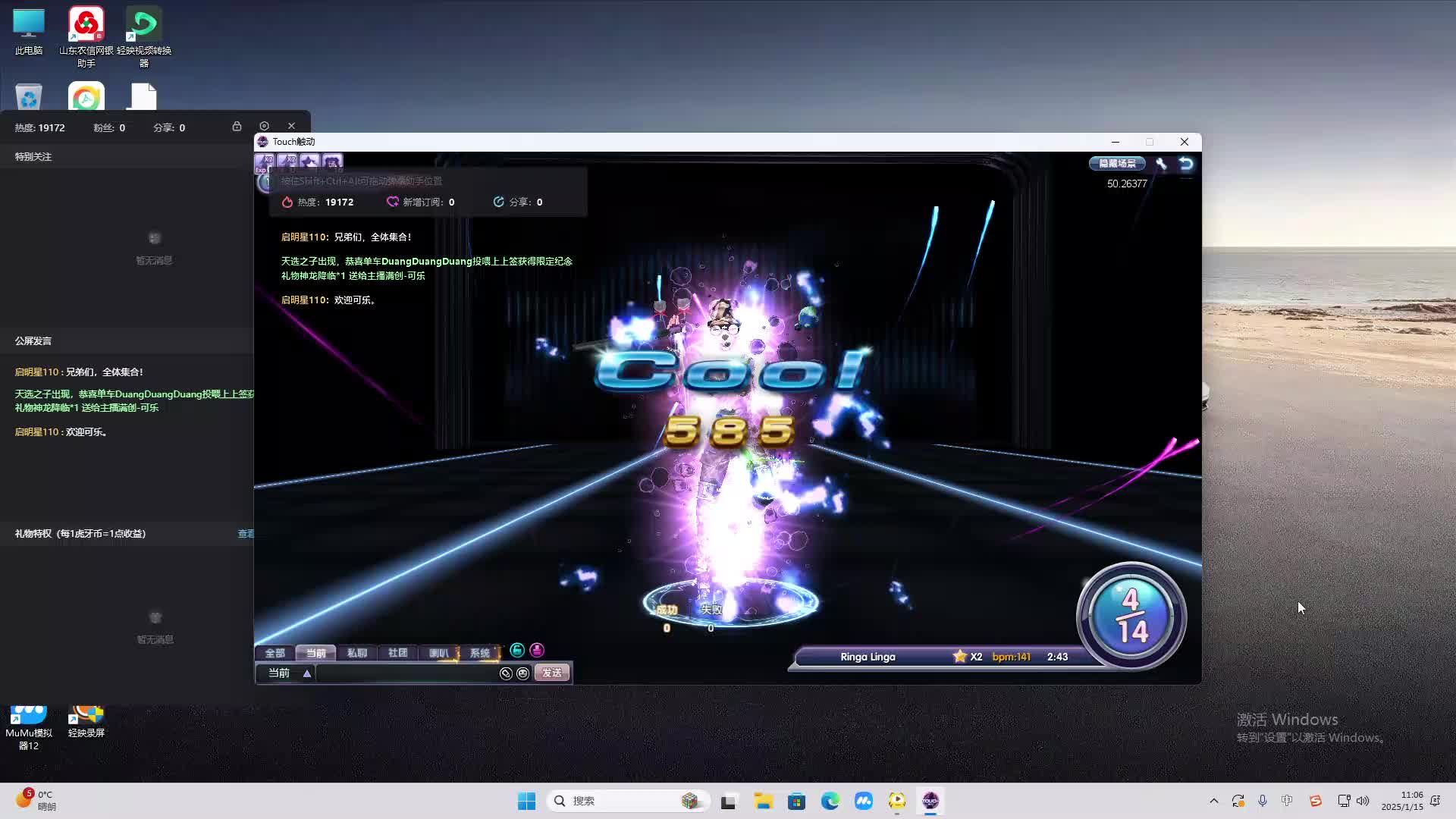Open the emoji smiley picker in chat

tap(522, 673)
